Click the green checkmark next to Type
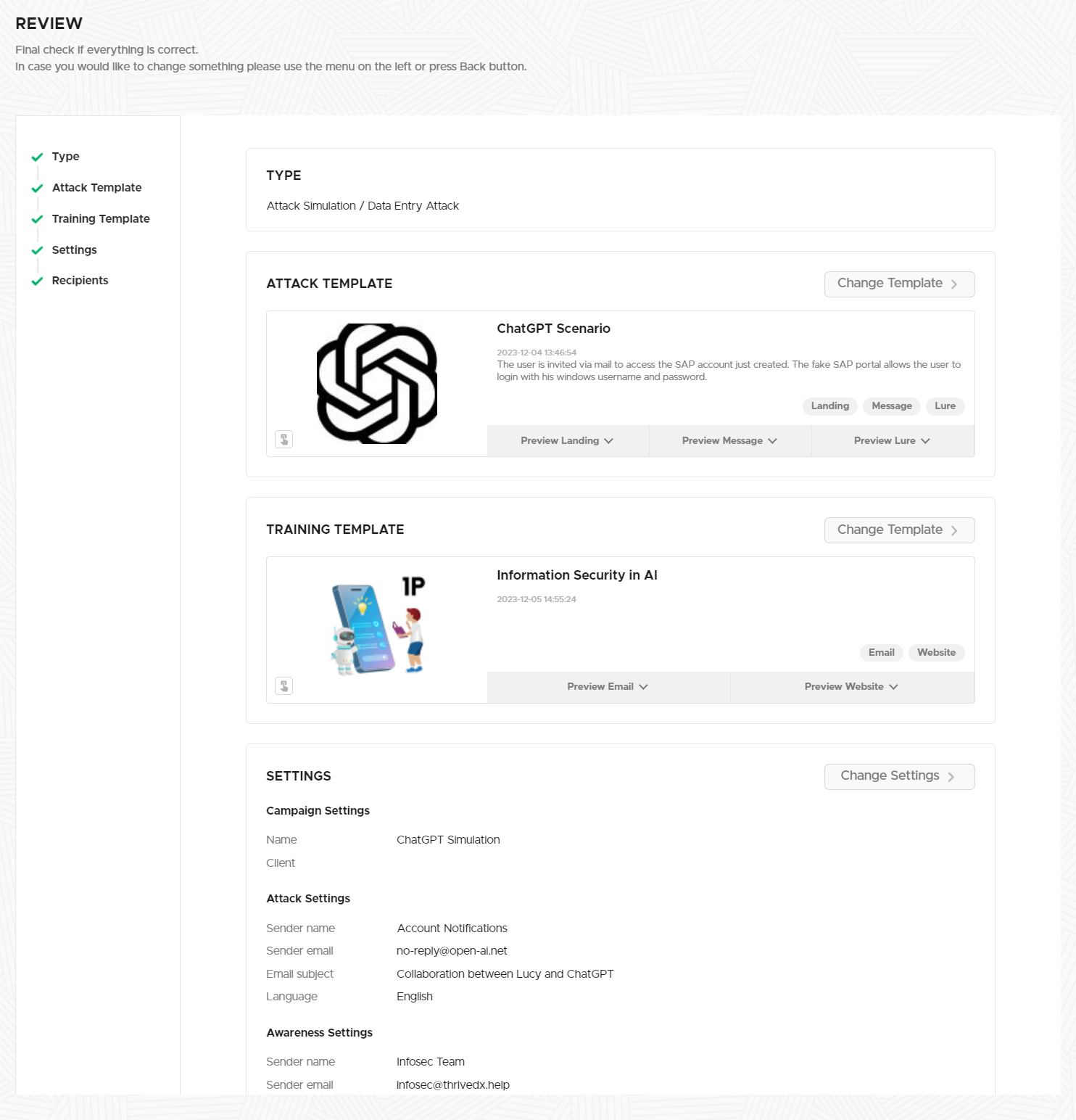1076x1120 pixels. [37, 157]
